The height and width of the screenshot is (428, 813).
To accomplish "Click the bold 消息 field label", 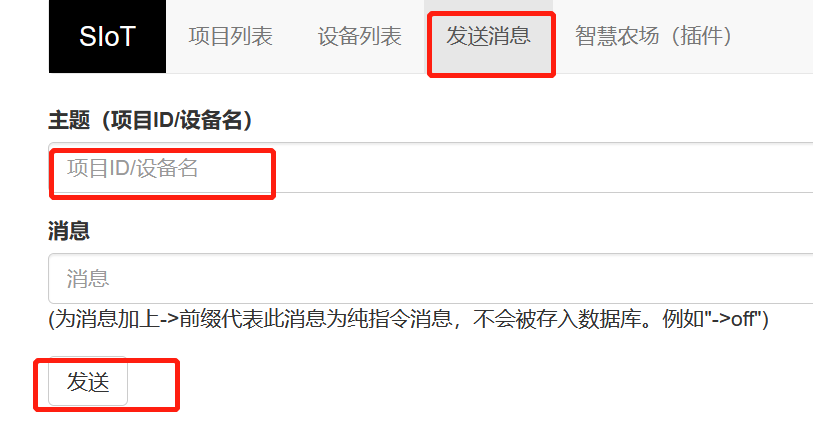I will click(69, 231).
